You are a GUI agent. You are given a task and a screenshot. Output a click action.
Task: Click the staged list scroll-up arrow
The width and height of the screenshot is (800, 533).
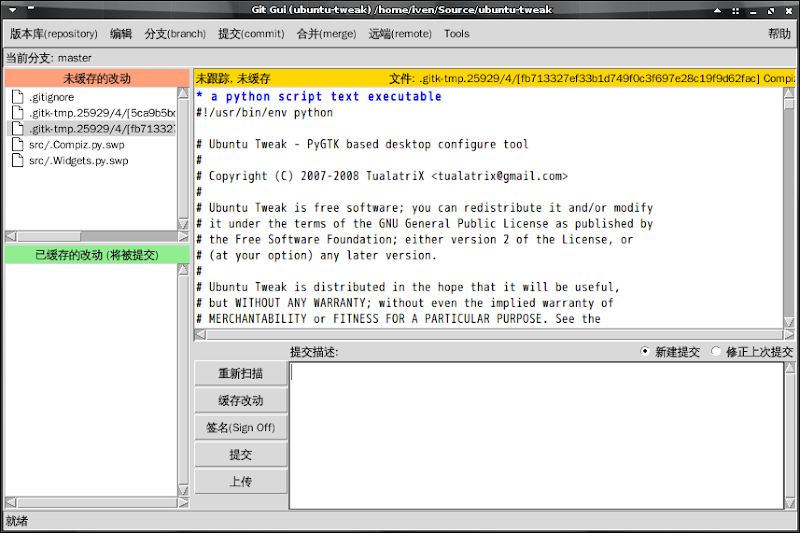(184, 270)
